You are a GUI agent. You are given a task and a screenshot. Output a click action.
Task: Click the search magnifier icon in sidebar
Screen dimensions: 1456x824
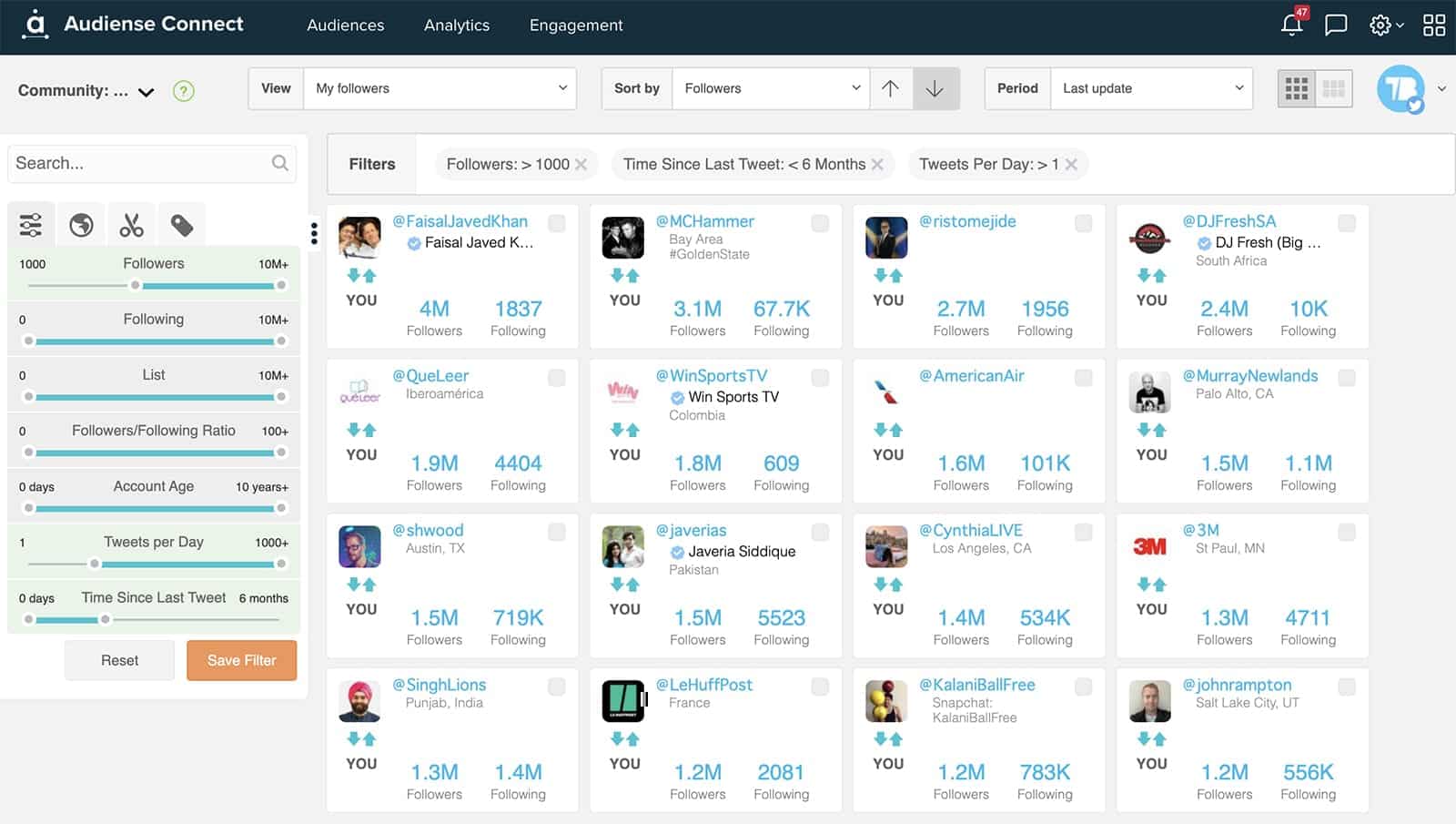[279, 163]
